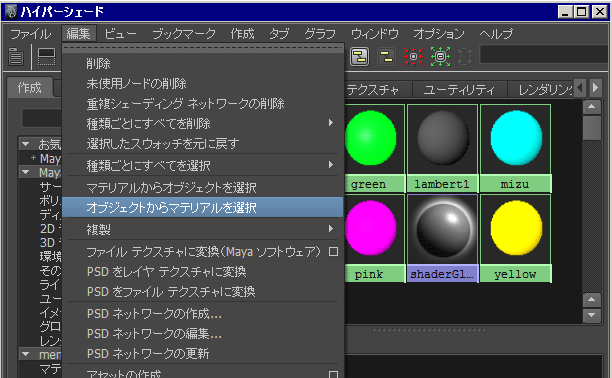Select the 3D tree item in create list
The image size is (612, 378).
coord(48,242)
